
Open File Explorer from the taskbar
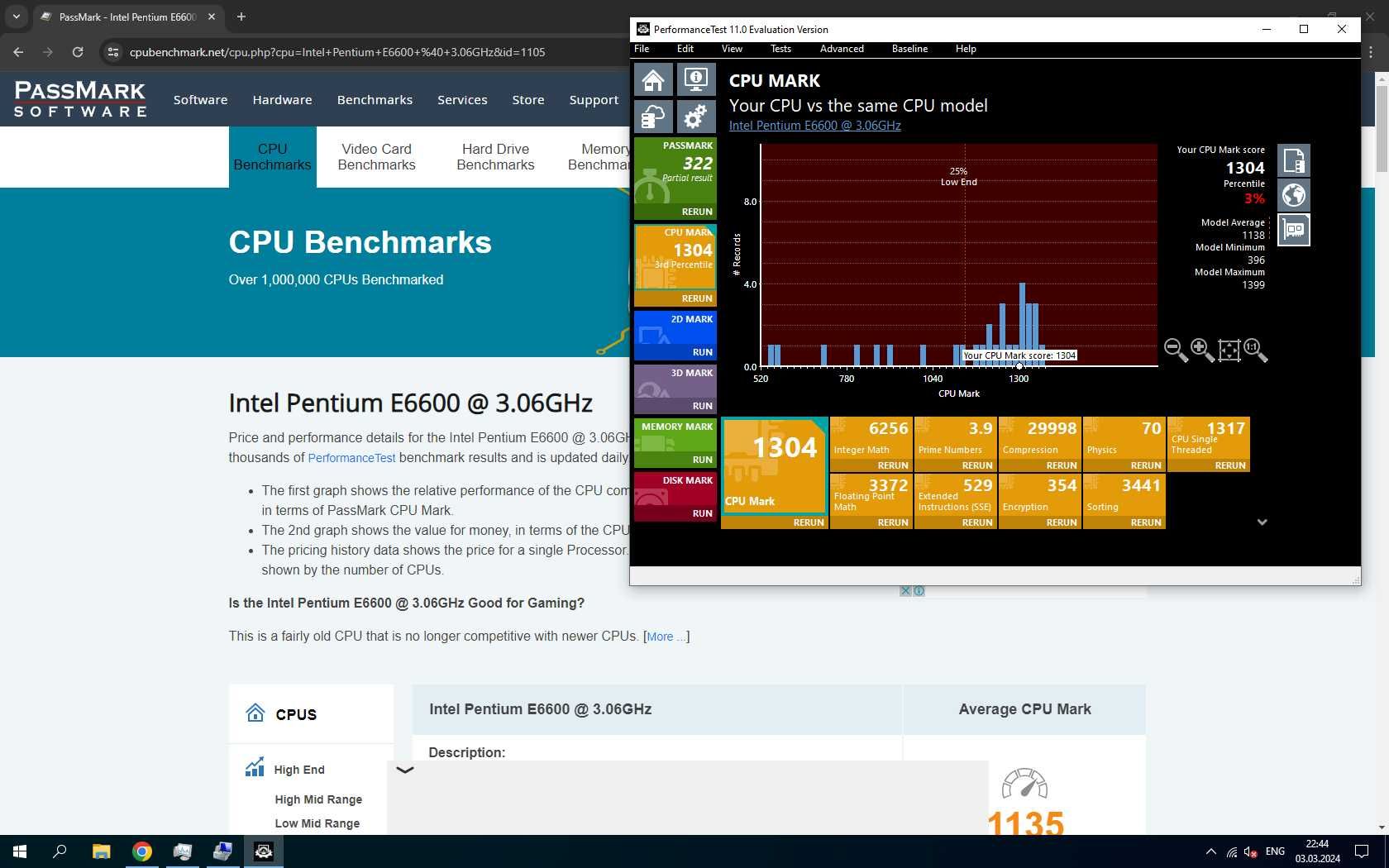(x=101, y=851)
